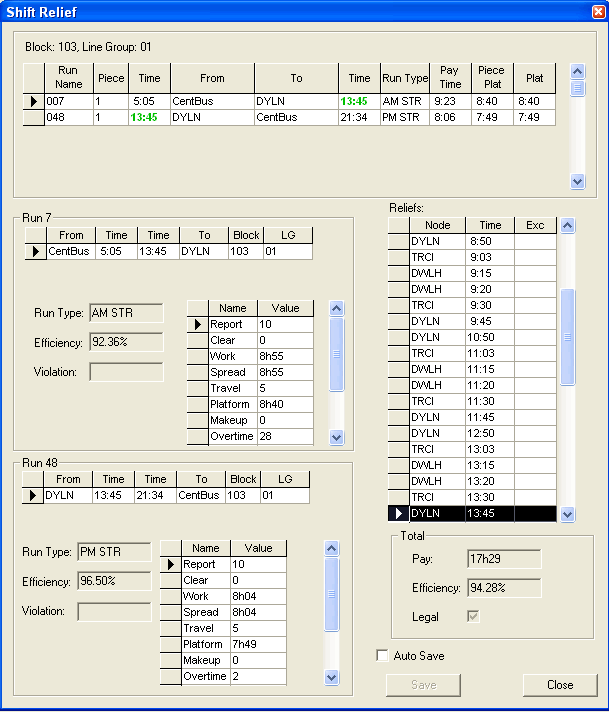
Task: Select relief TRCI at 9:03
Action: point(472,257)
